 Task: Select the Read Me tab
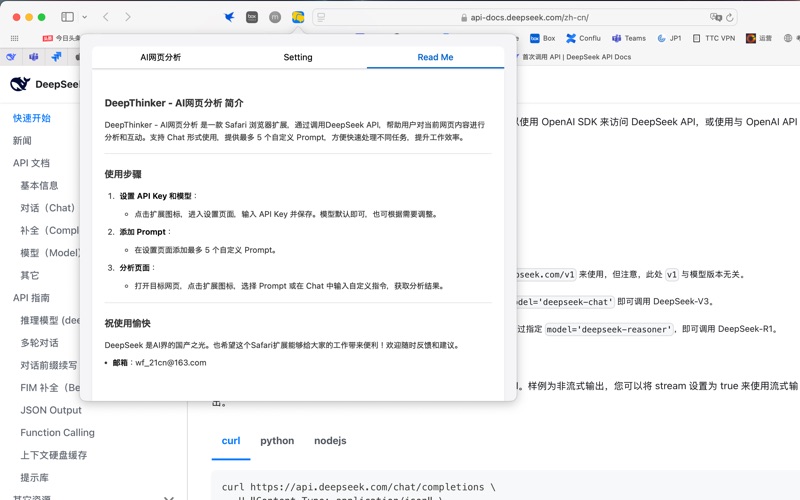(x=435, y=57)
